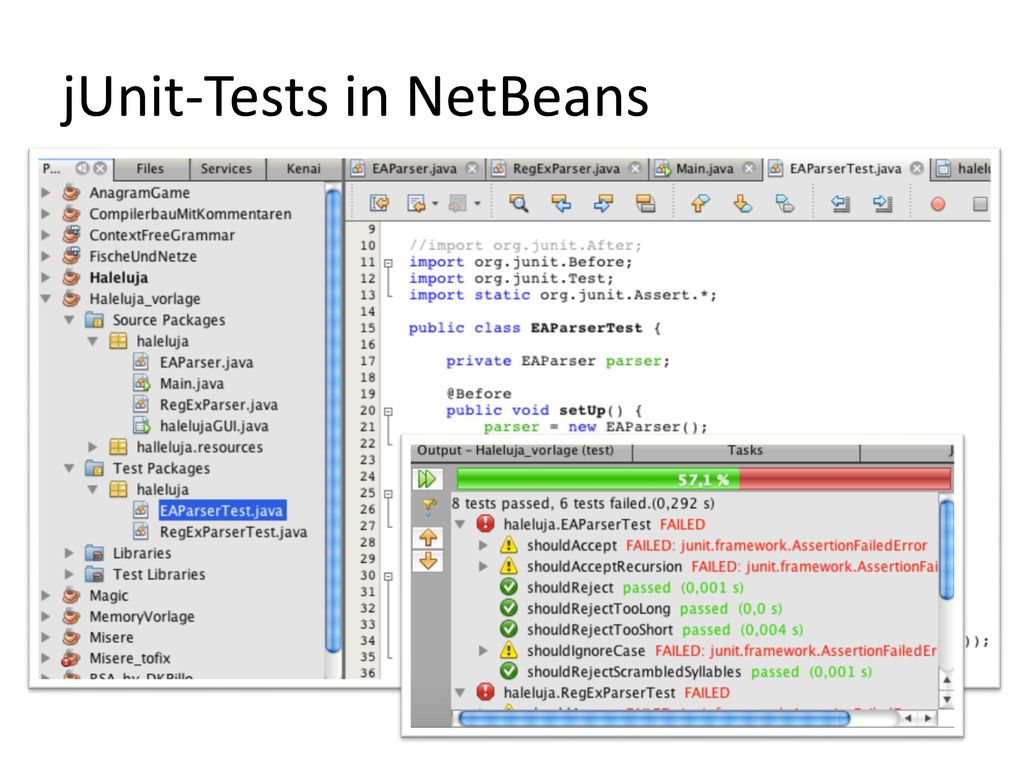Select RegExParser.java under Source Packages
1024x768 pixels.
(x=219, y=405)
